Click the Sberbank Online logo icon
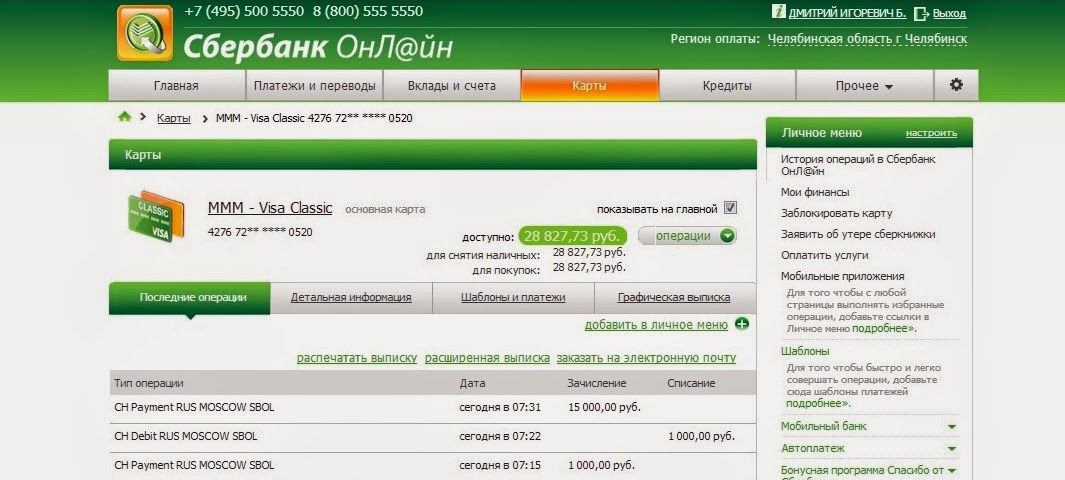This screenshot has height=480, width=1065. pyautogui.click(x=145, y=33)
